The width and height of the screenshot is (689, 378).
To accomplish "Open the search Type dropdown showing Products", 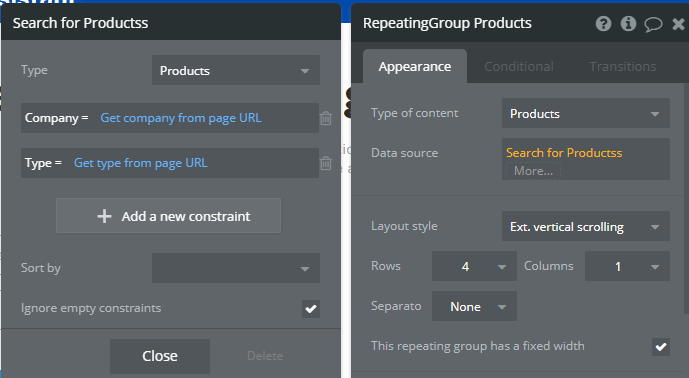I will coord(236,70).
